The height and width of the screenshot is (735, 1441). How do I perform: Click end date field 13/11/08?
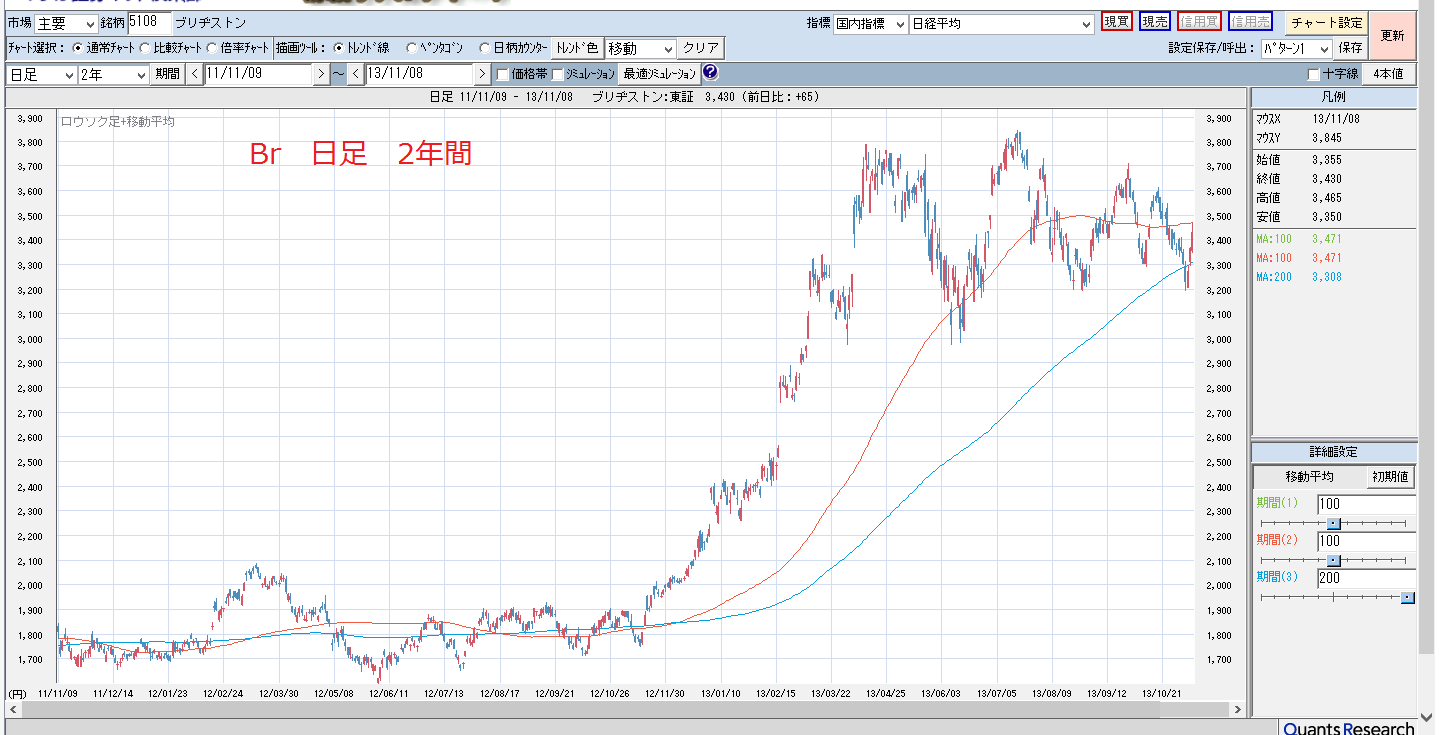coord(420,74)
